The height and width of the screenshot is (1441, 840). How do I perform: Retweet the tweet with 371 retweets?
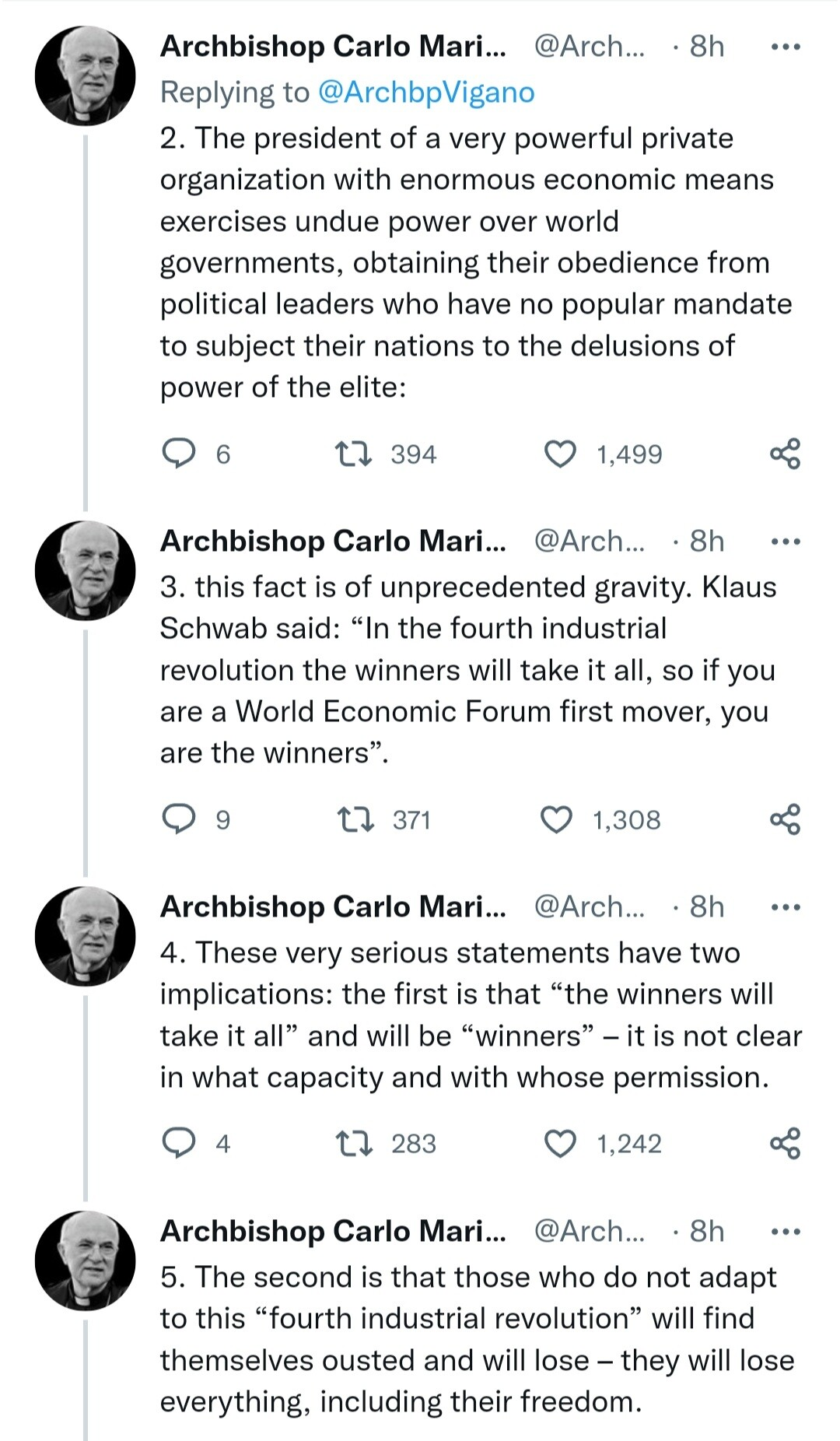(x=355, y=819)
